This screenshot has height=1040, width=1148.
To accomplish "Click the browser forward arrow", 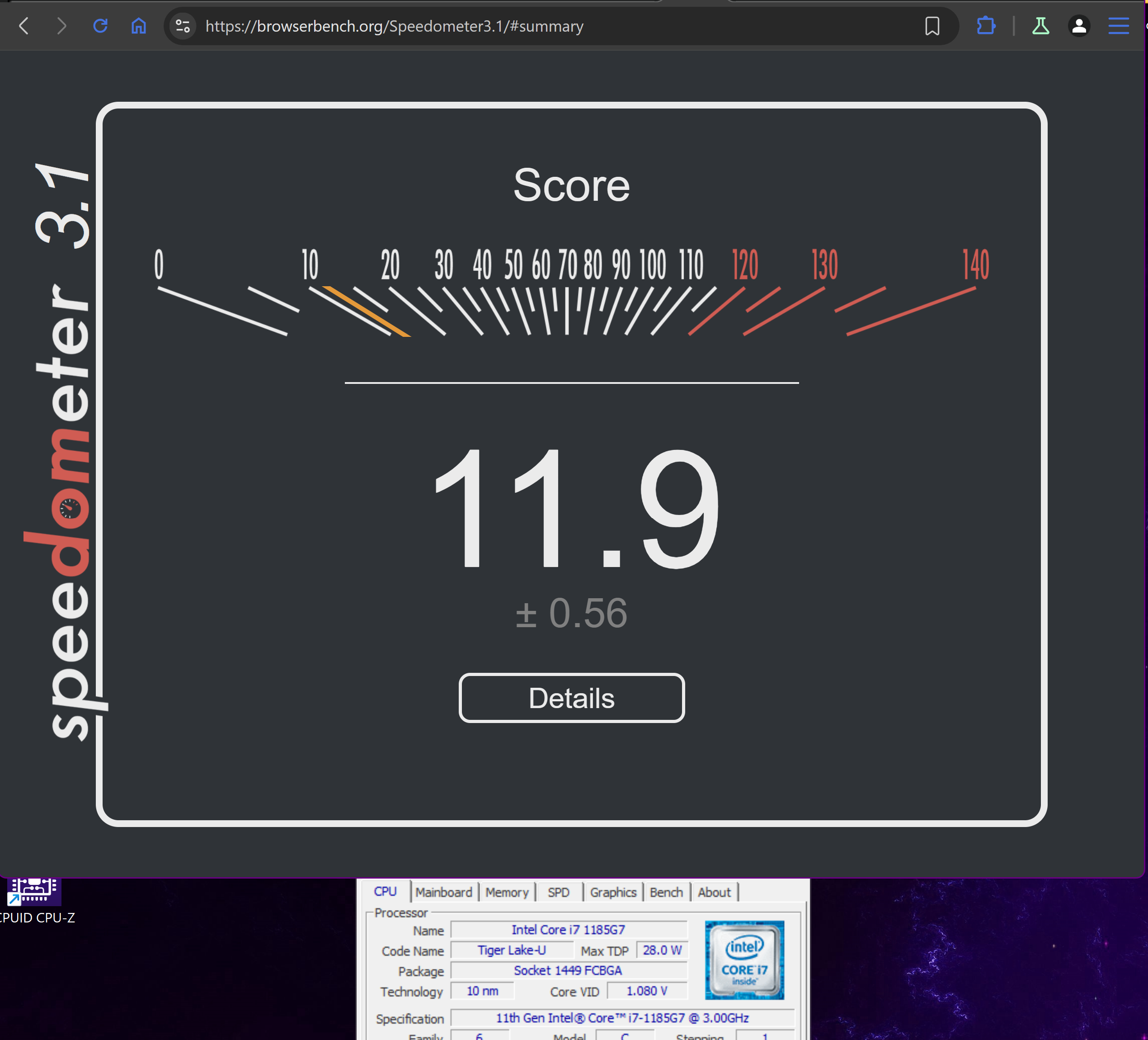I will coord(61,26).
